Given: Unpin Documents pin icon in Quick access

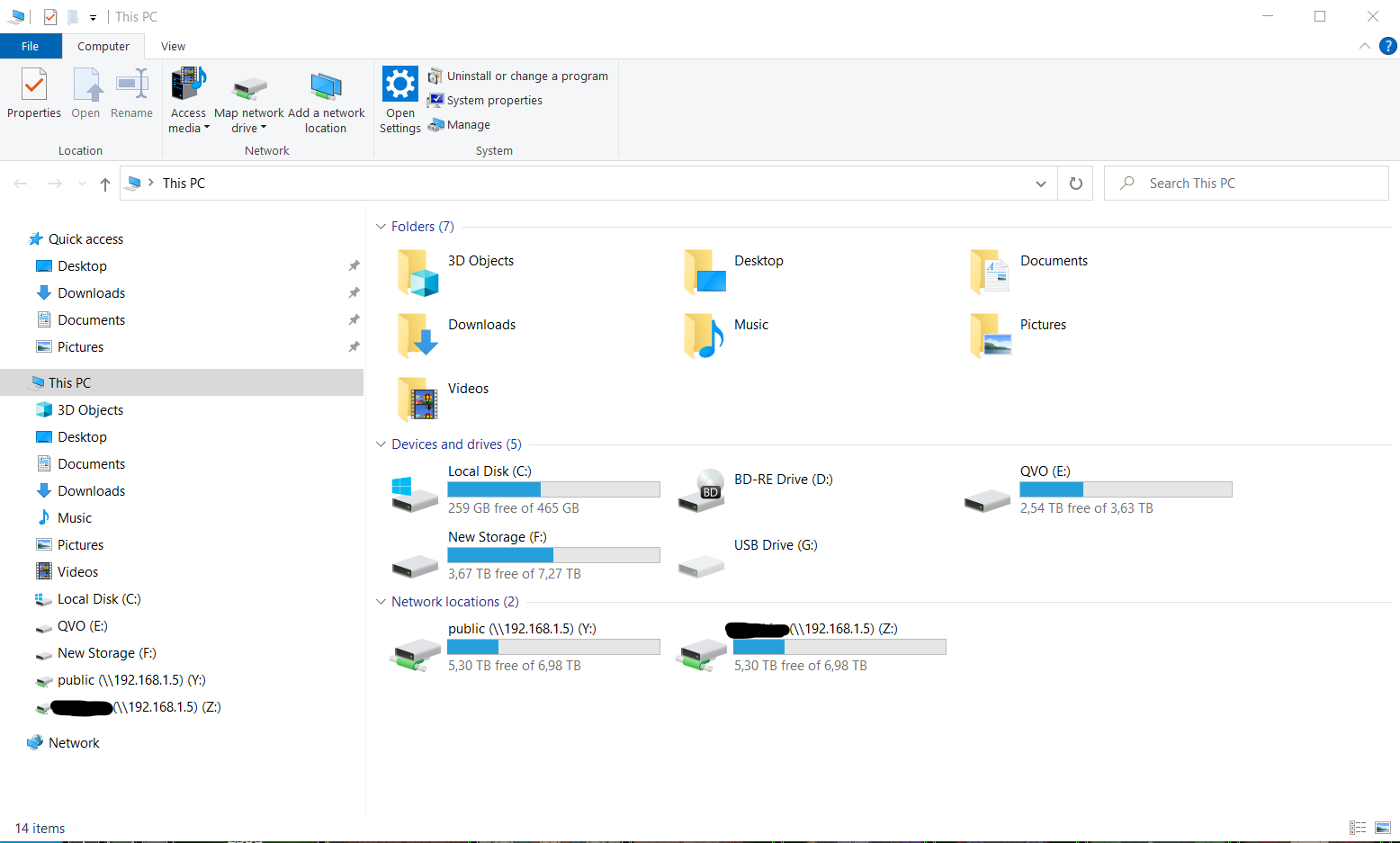Looking at the screenshot, I should [x=354, y=320].
